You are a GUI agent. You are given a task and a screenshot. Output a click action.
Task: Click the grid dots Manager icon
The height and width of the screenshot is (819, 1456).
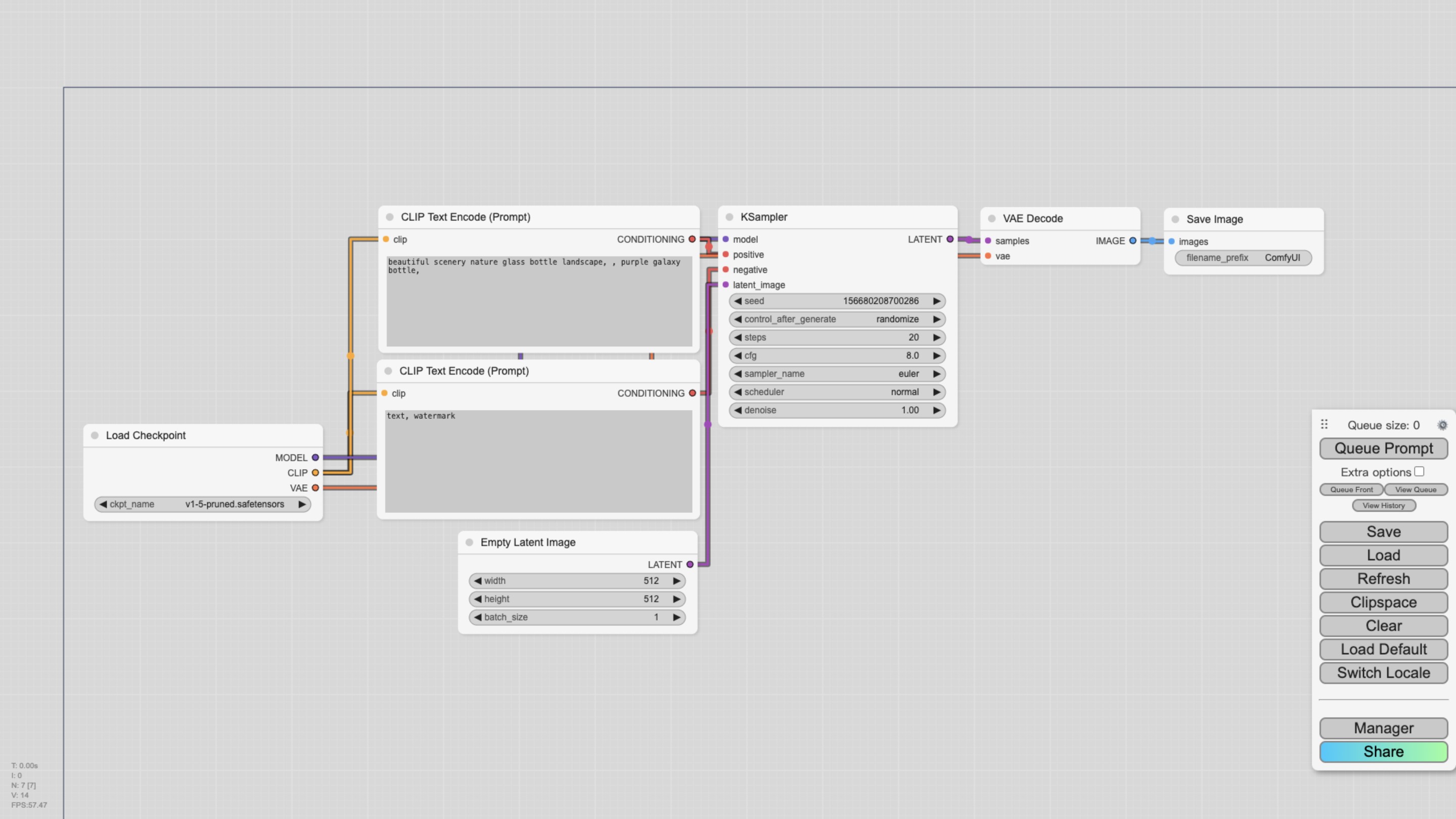[1324, 424]
